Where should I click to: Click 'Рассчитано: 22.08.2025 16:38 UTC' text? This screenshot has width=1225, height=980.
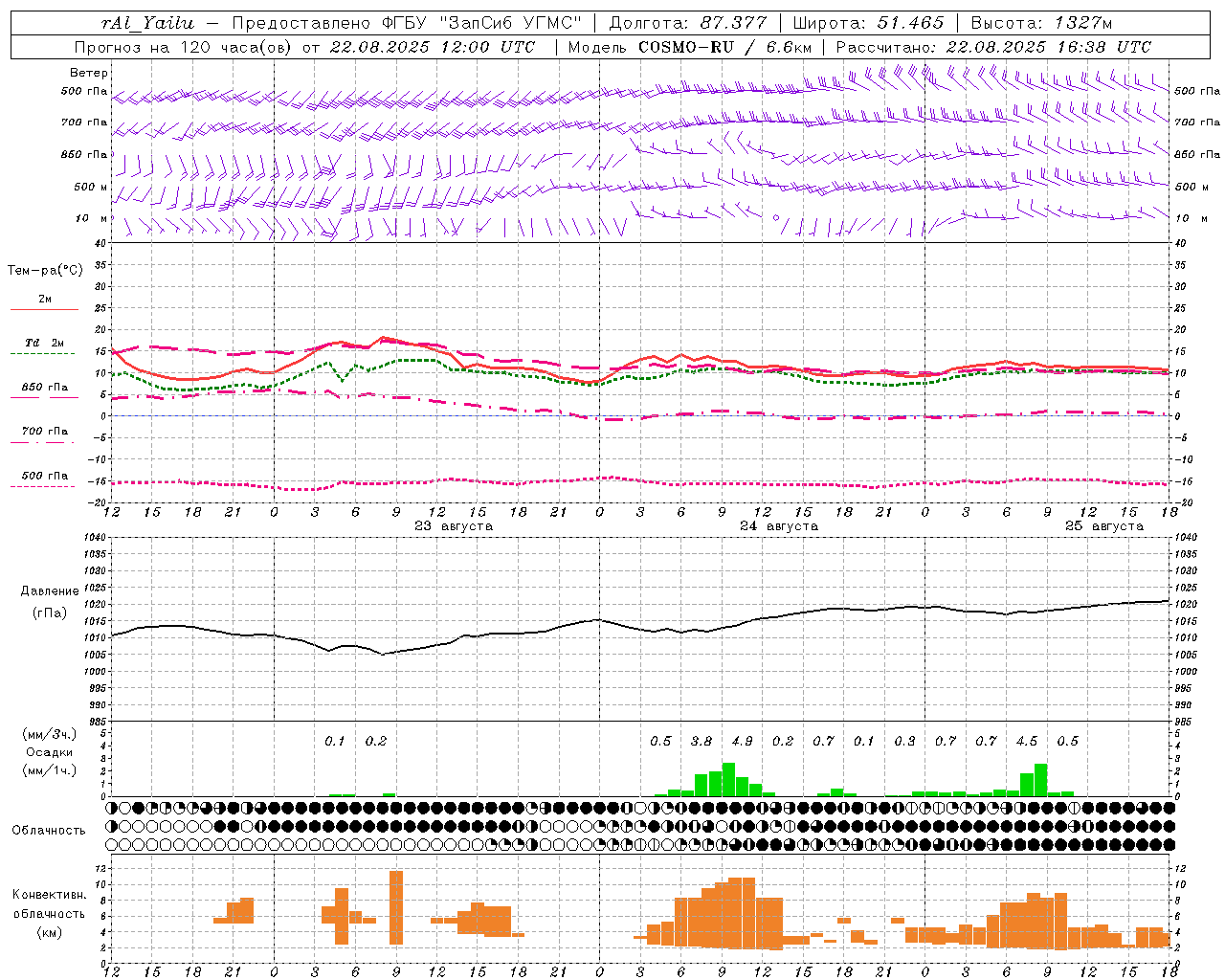[x=993, y=47]
